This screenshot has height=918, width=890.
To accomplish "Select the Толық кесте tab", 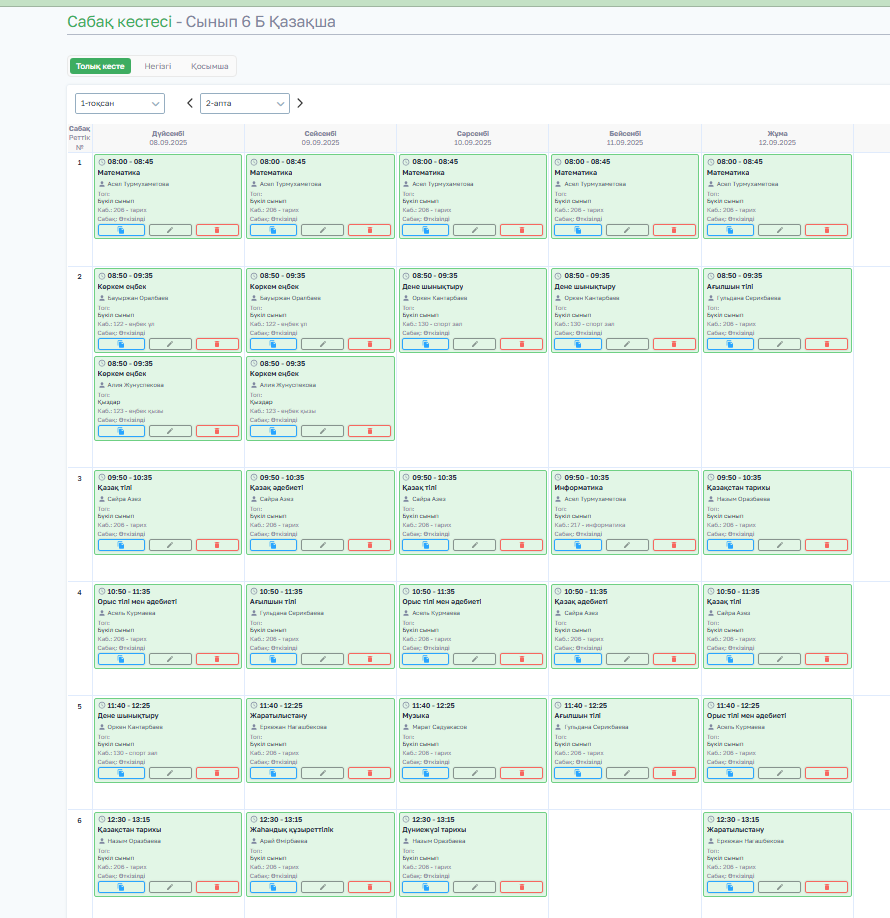I will tap(100, 66).
